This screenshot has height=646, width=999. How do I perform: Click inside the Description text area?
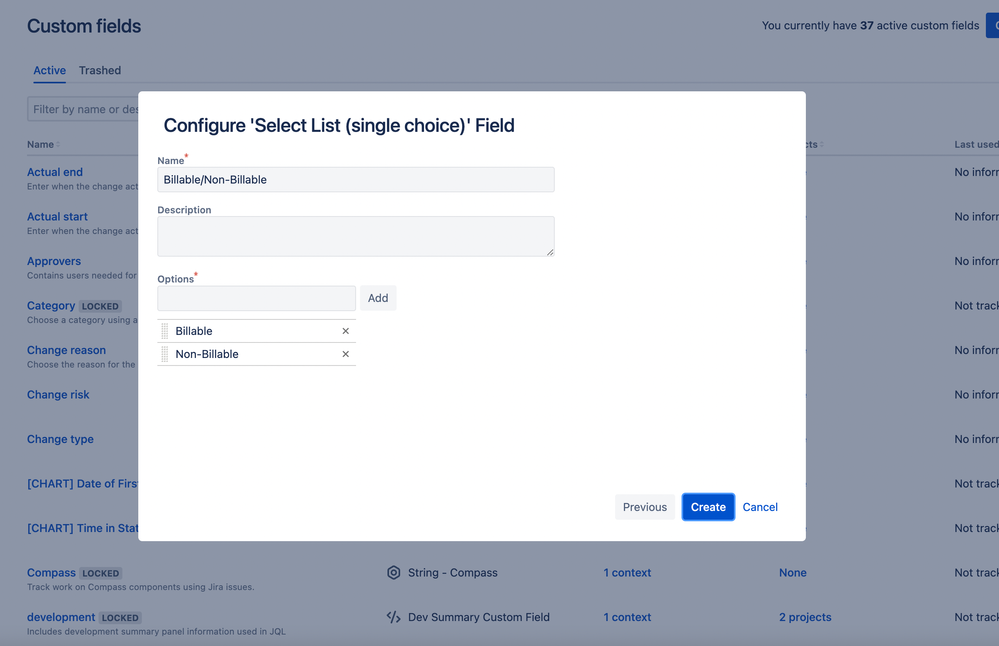click(356, 236)
